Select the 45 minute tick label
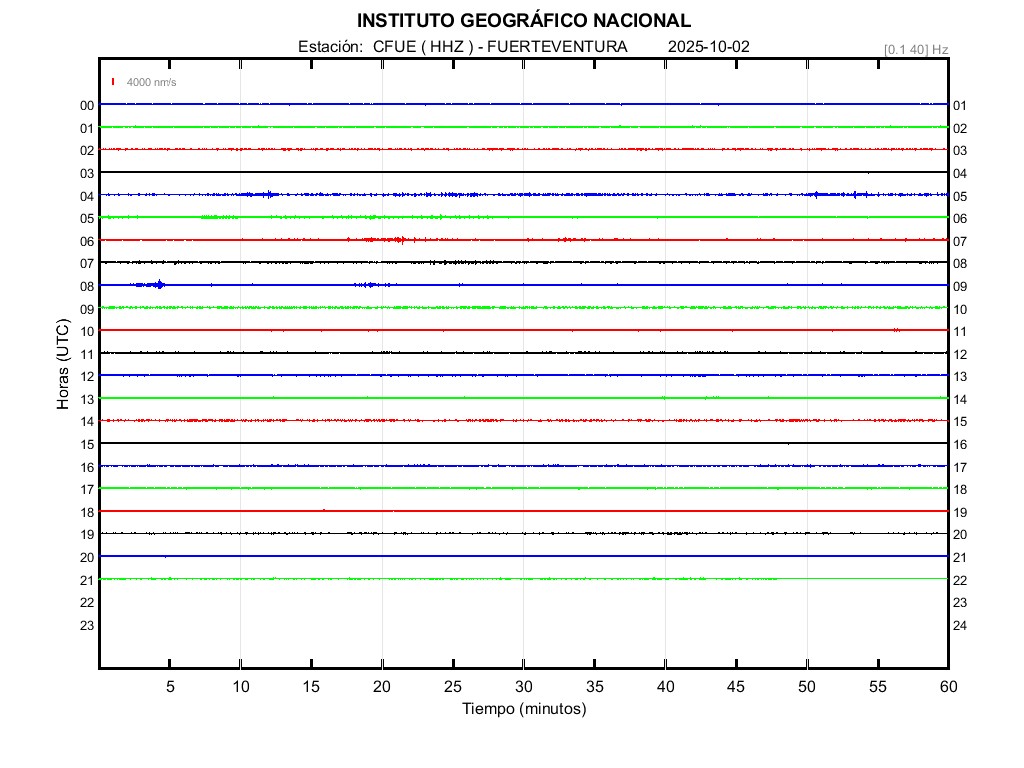This screenshot has width=1024, height=768. (x=736, y=686)
